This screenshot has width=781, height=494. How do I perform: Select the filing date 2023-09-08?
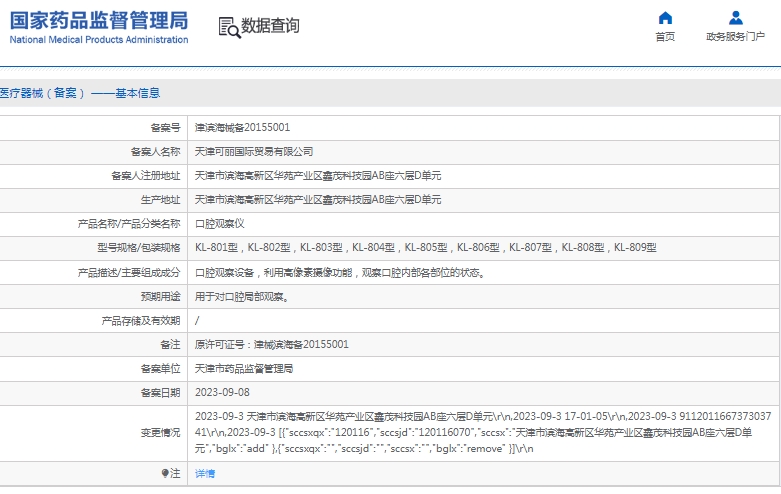(x=222, y=392)
